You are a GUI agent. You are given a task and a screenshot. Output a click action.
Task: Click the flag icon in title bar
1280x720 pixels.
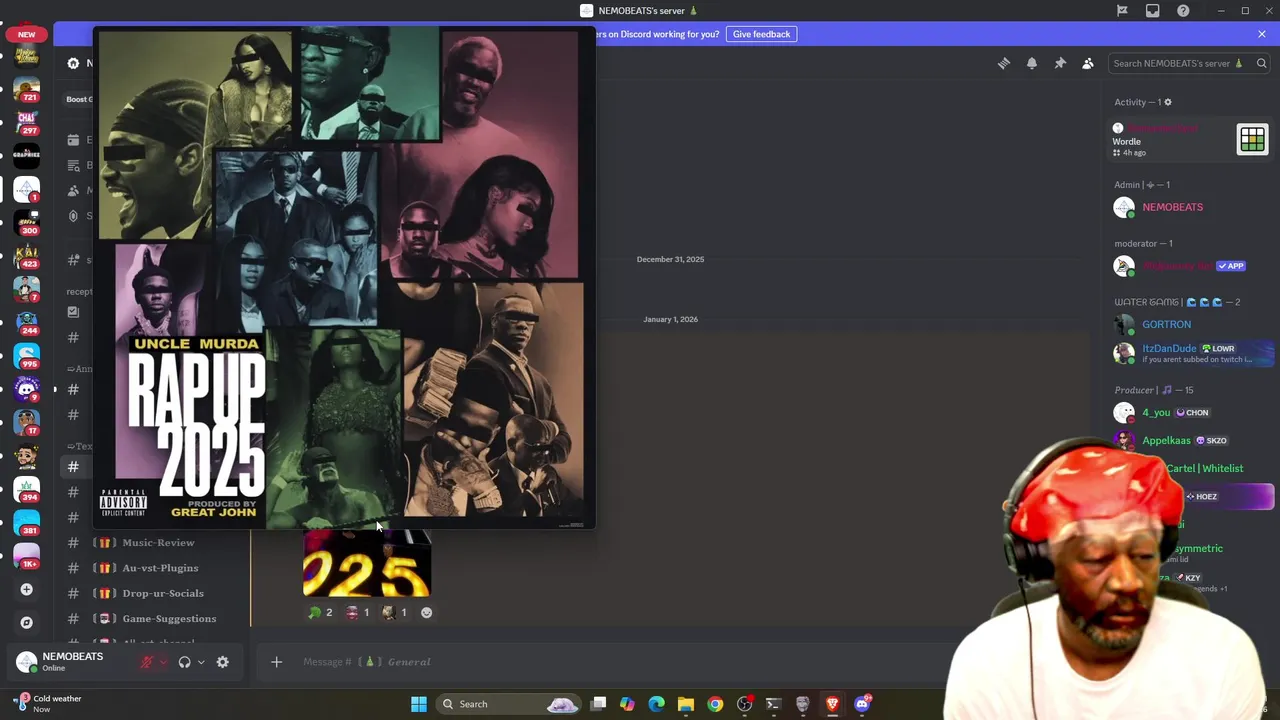[x=1122, y=11]
